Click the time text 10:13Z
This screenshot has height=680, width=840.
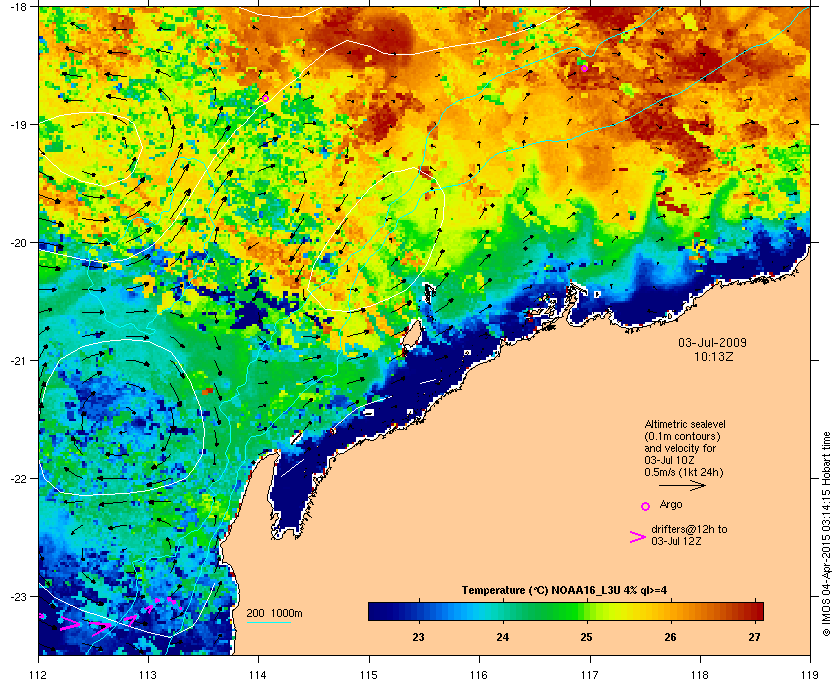(714, 356)
